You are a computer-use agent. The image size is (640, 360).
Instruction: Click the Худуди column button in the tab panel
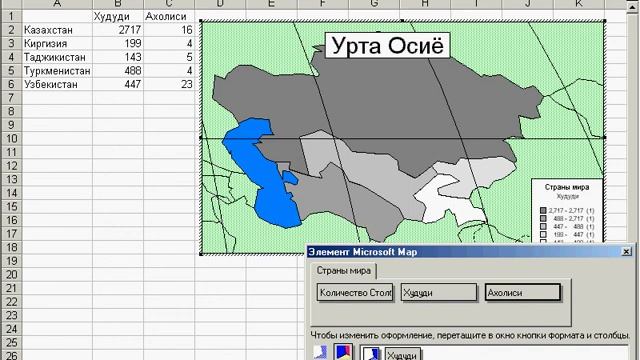click(x=439, y=293)
